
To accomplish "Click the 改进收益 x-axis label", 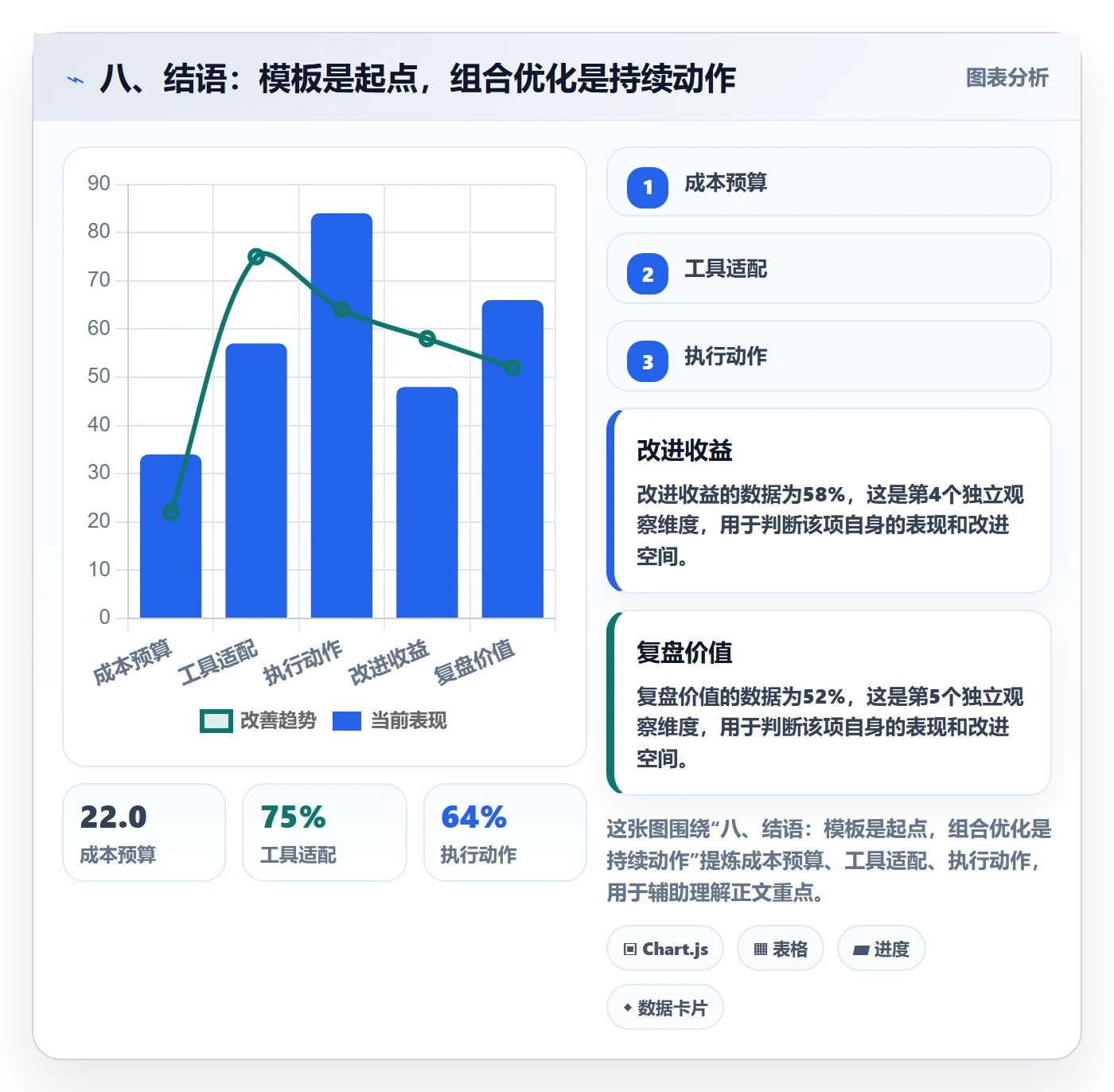I will (389, 662).
